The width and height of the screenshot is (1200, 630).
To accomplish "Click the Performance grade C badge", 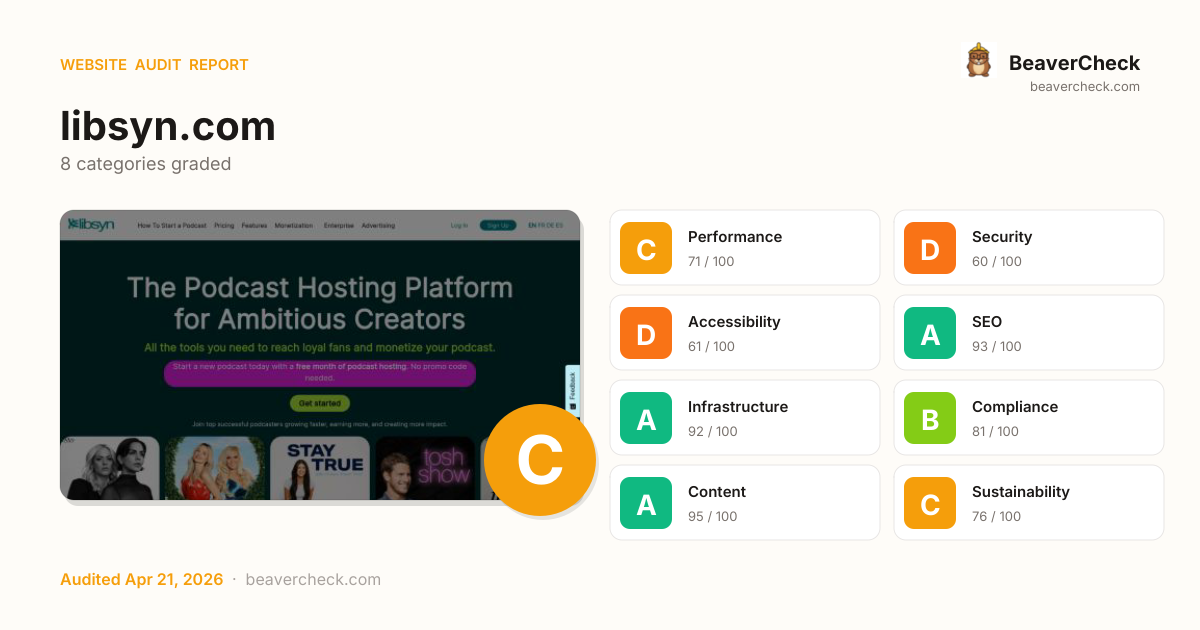I will tap(646, 248).
